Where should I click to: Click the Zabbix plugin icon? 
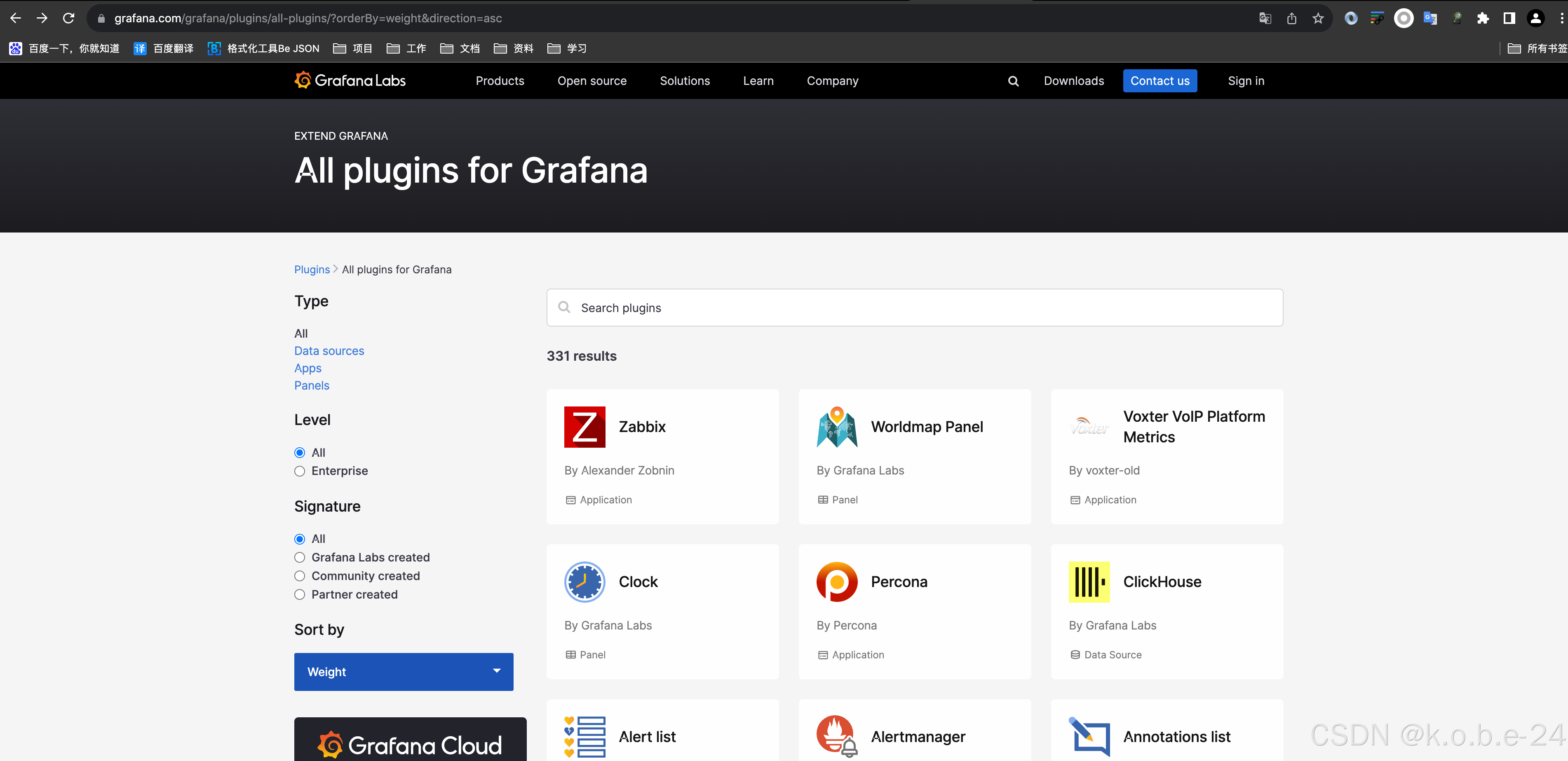(584, 427)
